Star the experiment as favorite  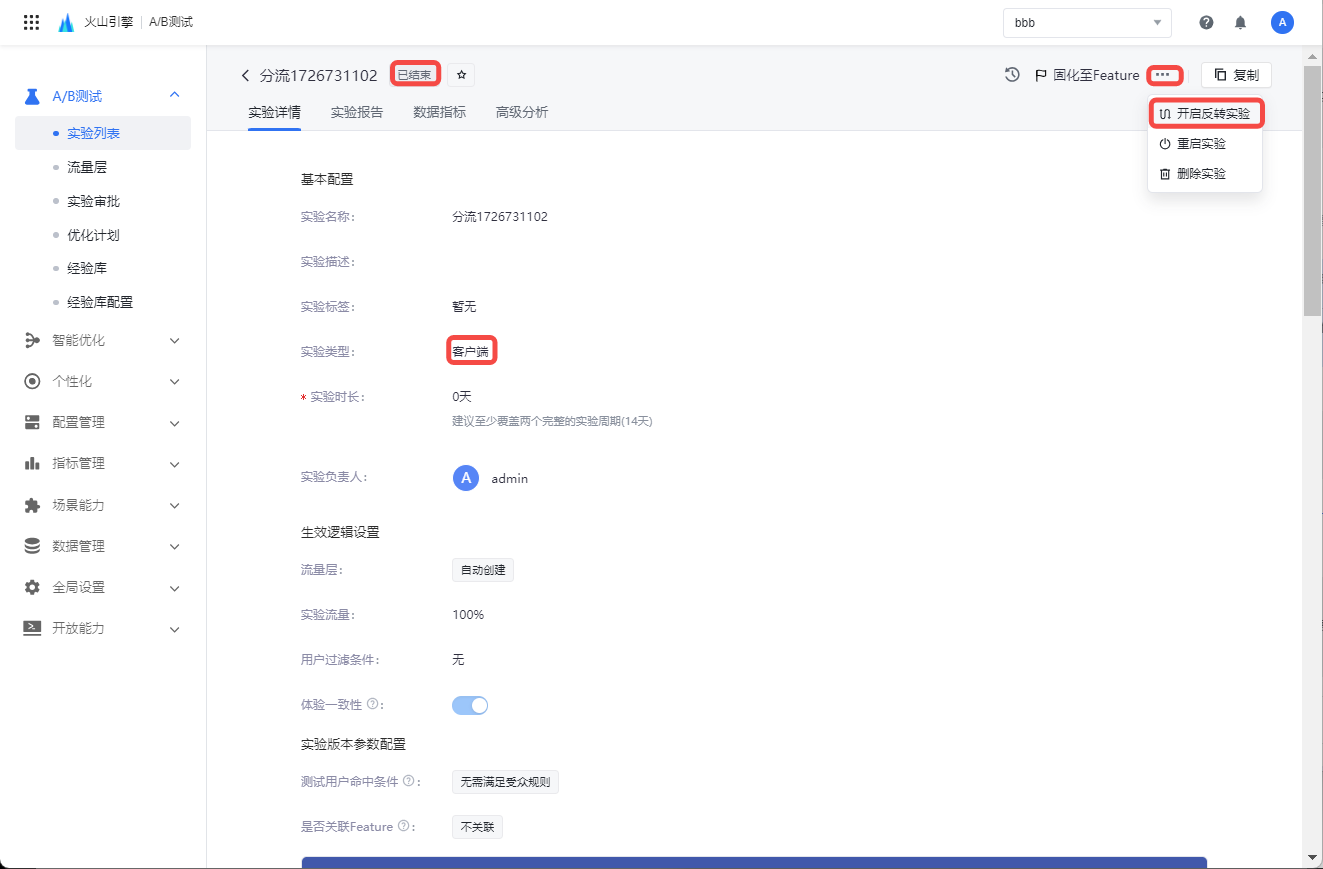461,75
